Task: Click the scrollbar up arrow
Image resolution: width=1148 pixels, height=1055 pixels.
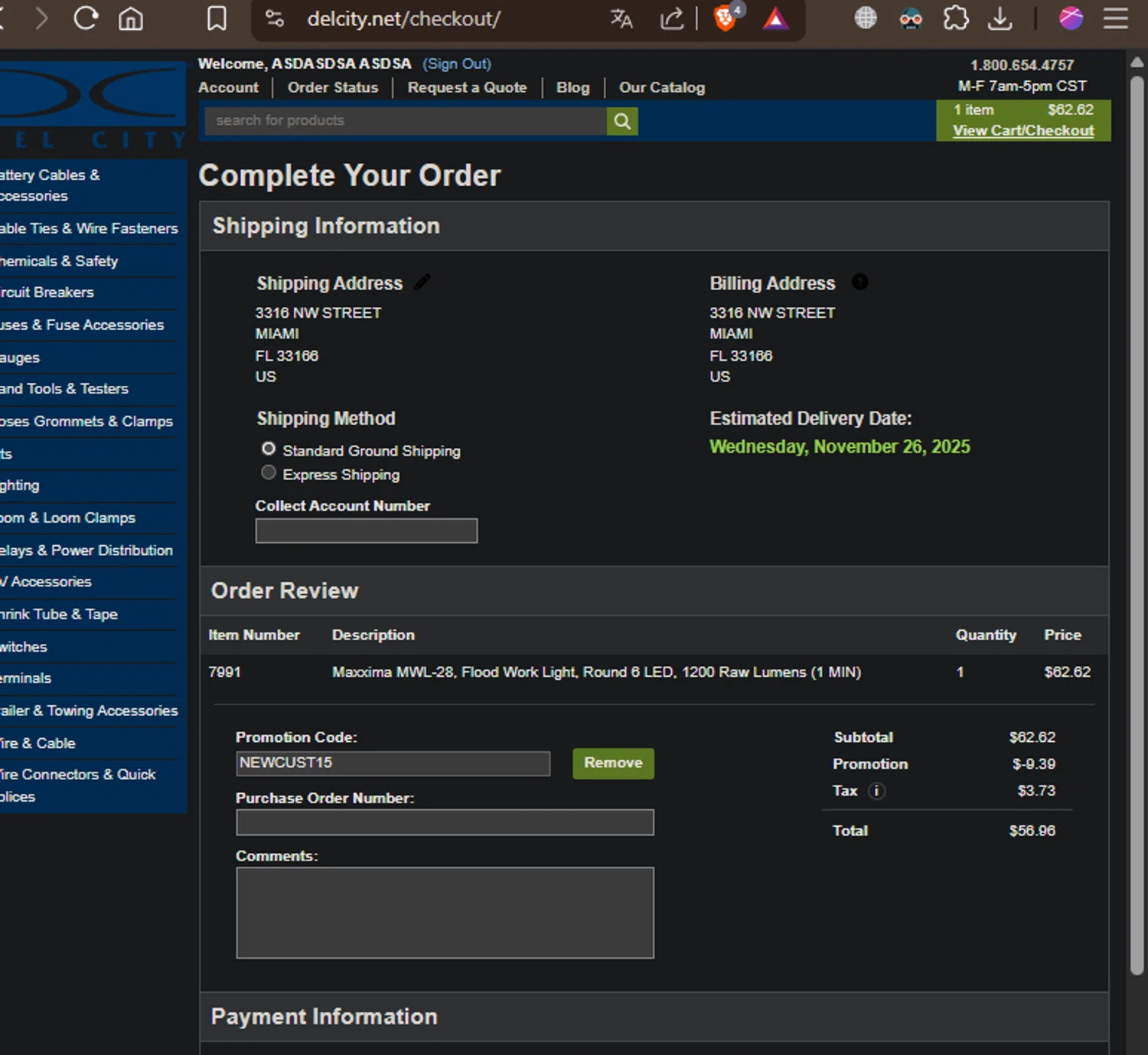Action: 1137,62
